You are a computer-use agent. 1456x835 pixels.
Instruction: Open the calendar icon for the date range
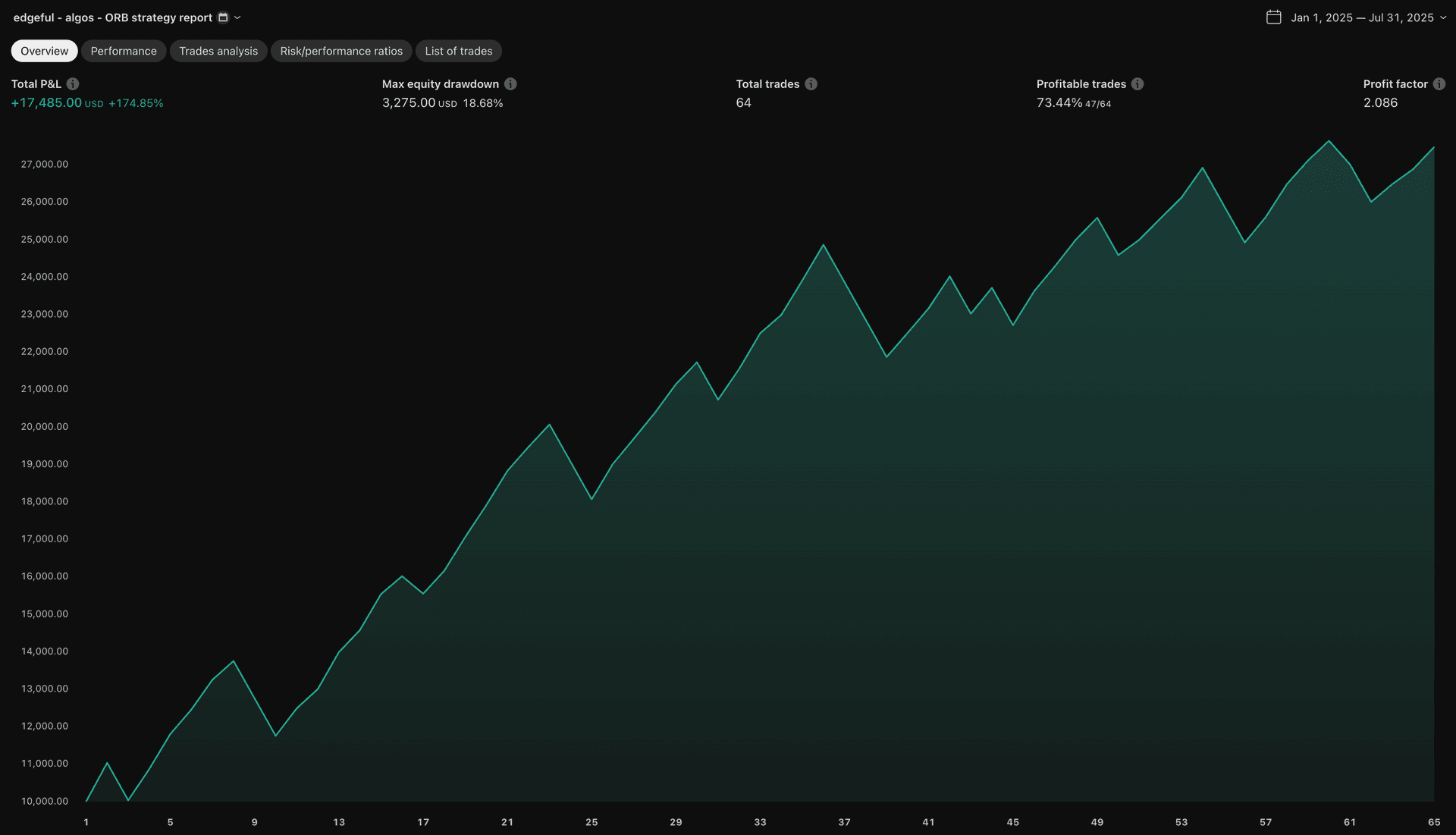1274,17
